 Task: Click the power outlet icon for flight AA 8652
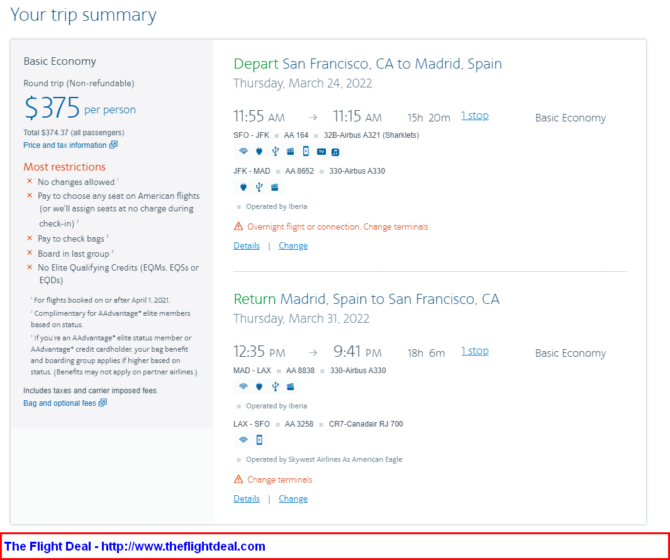243,187
